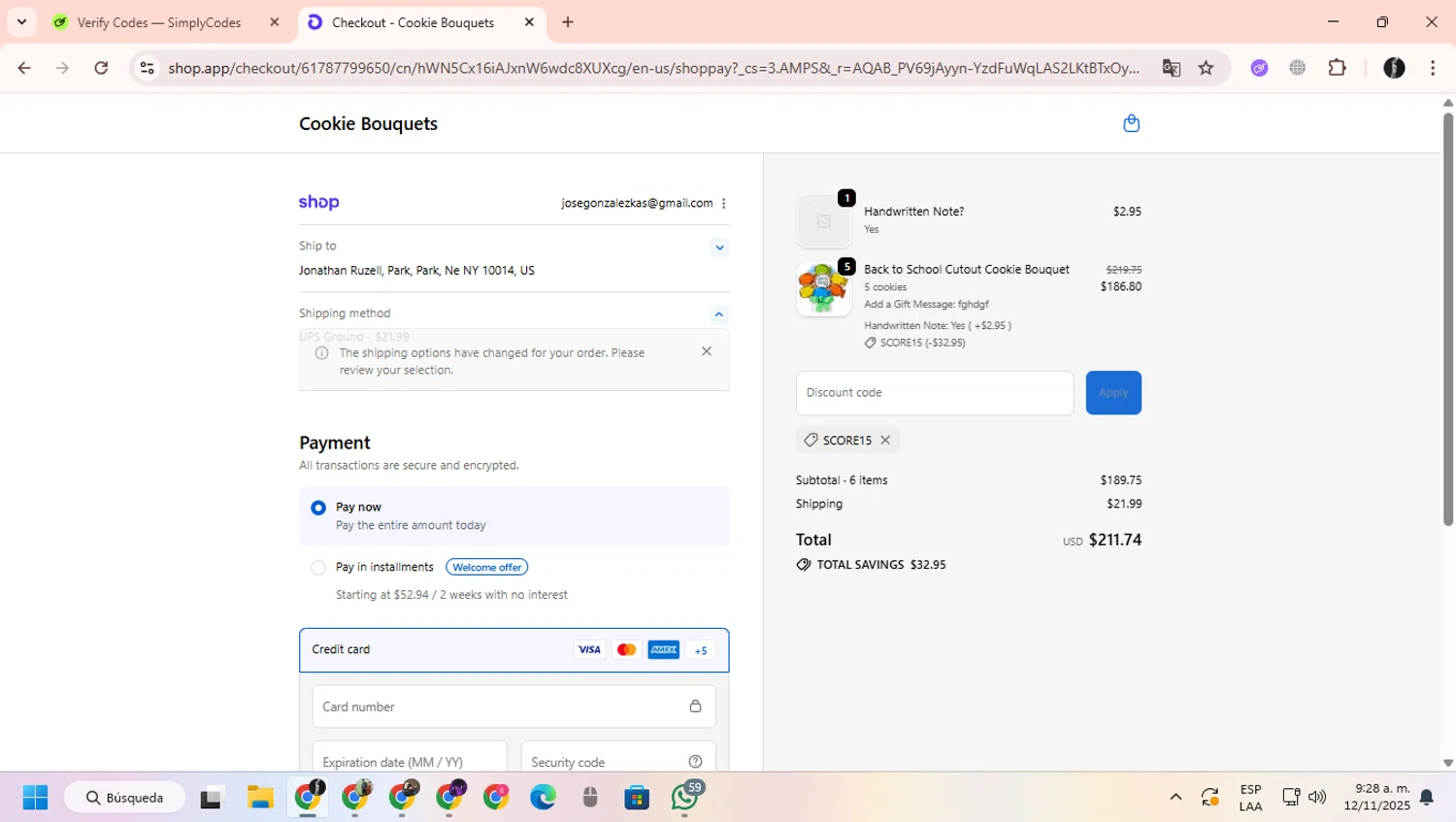Viewport: 1456px width, 822px height.
Task: Click the lock icon in Card number field
Action: point(695,707)
